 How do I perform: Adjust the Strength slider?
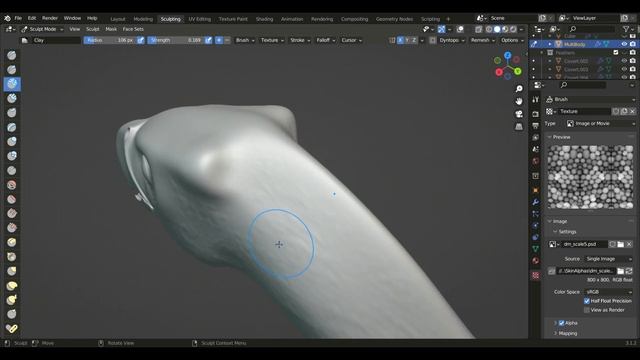click(x=176, y=40)
